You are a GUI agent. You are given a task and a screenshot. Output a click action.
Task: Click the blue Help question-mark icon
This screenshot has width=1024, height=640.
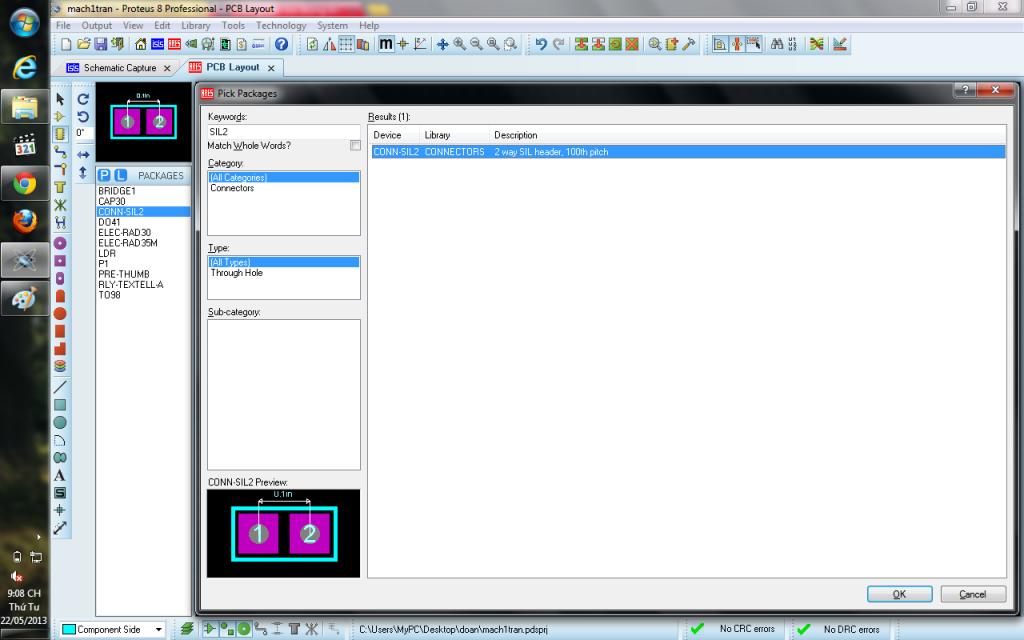[281, 44]
